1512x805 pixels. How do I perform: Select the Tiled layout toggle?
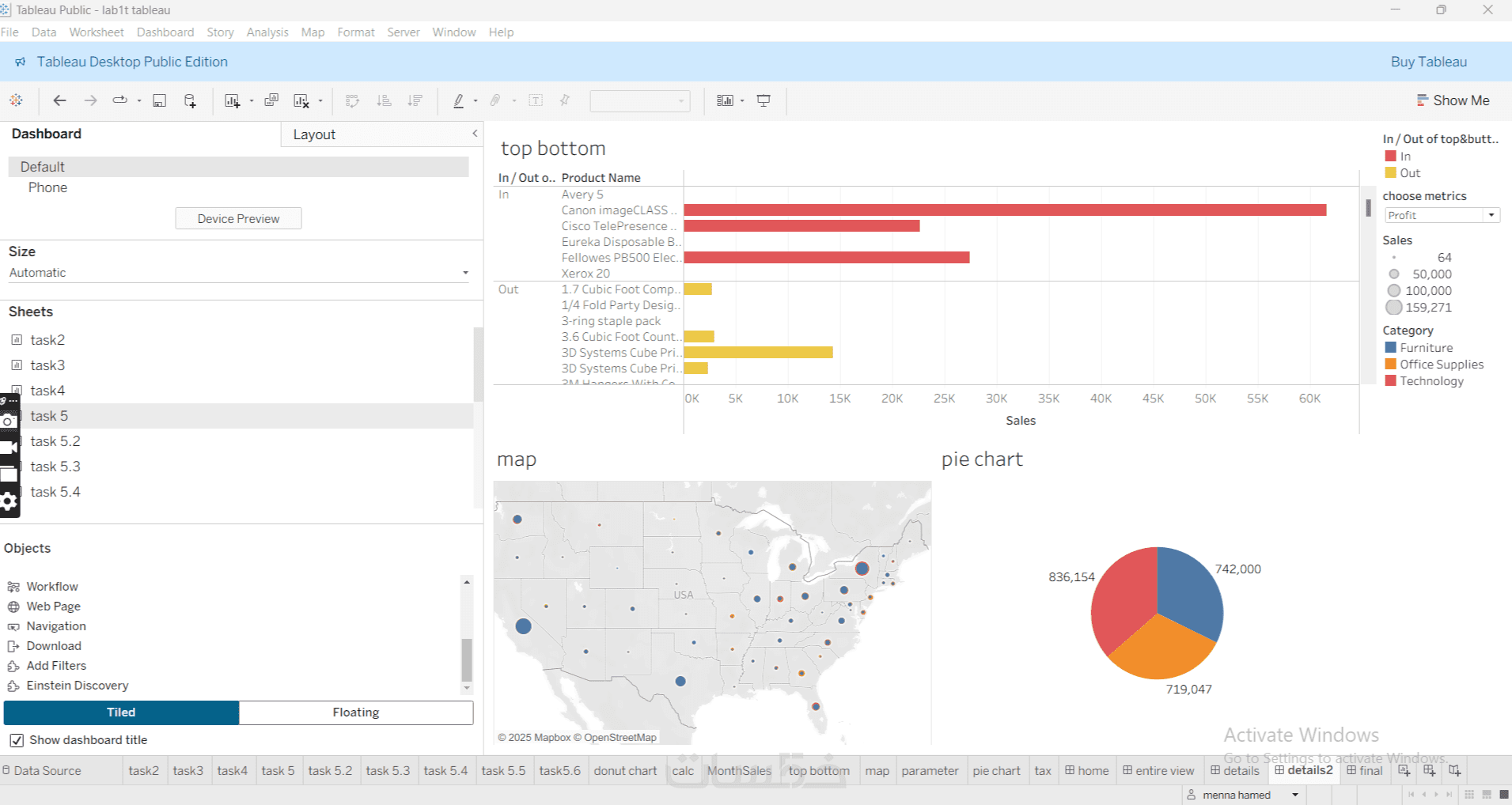click(121, 712)
